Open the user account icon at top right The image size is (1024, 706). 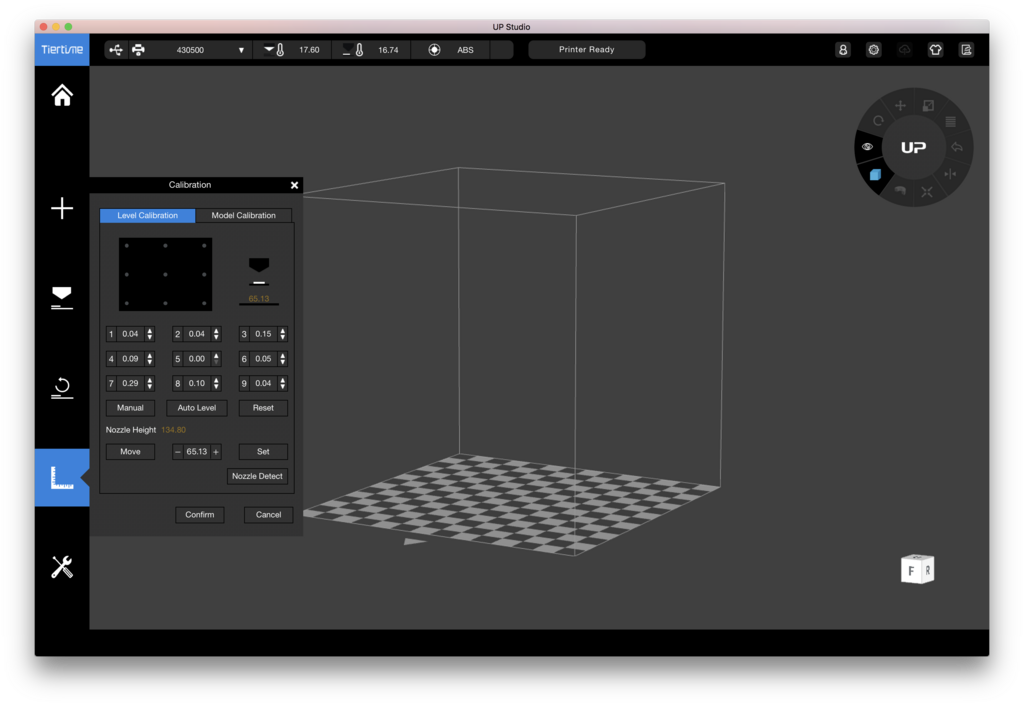click(843, 50)
